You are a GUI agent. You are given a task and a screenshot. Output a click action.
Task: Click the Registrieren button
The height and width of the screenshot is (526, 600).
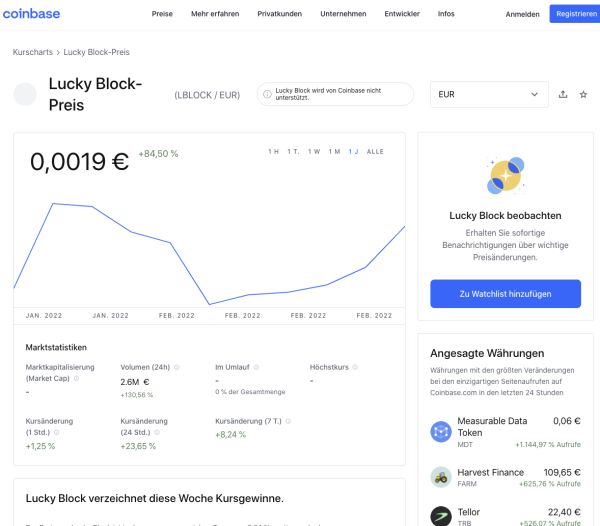point(575,14)
